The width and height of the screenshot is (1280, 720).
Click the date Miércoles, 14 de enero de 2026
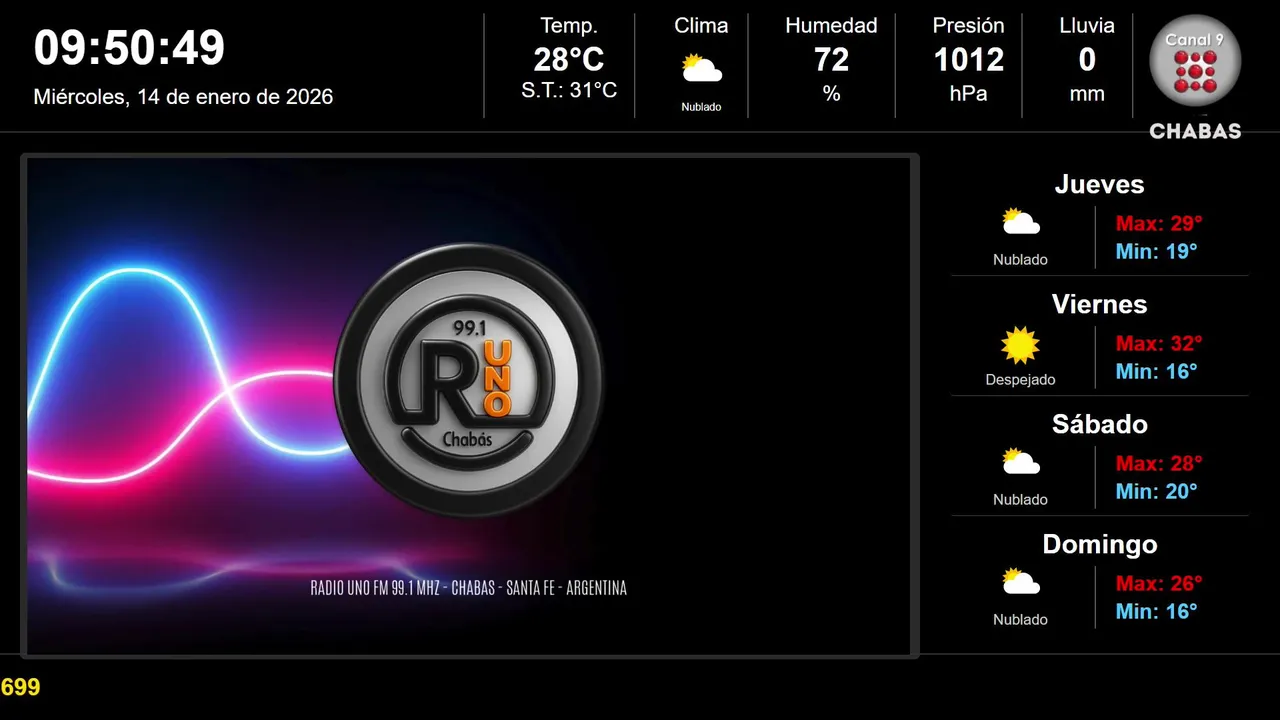click(183, 97)
